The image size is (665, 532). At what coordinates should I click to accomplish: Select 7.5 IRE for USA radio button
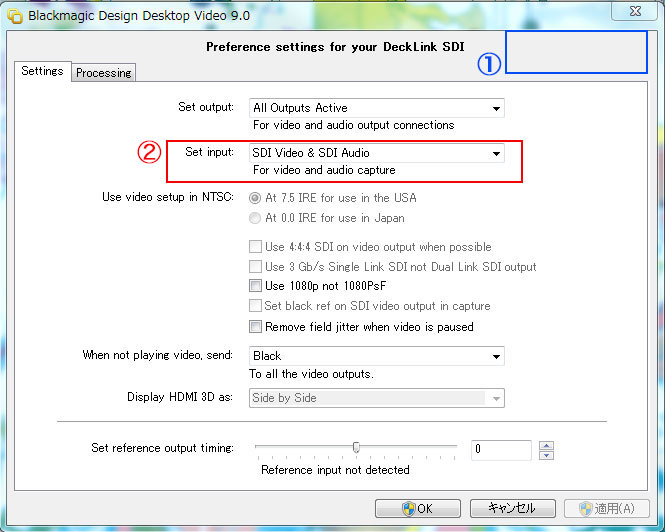(255, 198)
